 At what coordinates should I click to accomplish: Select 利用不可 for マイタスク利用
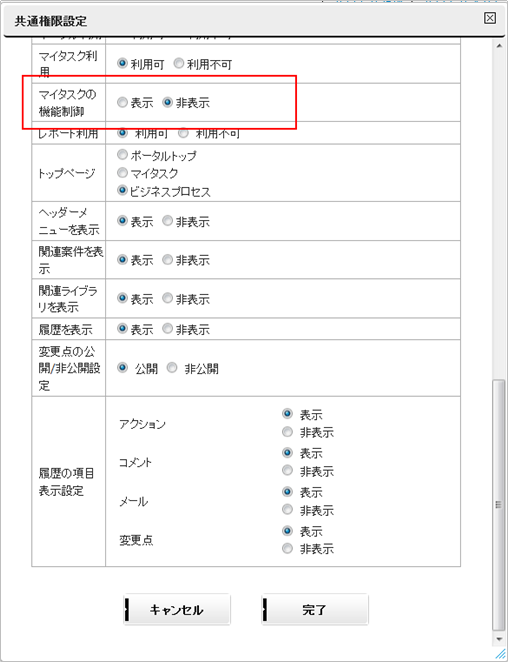click(x=179, y=64)
